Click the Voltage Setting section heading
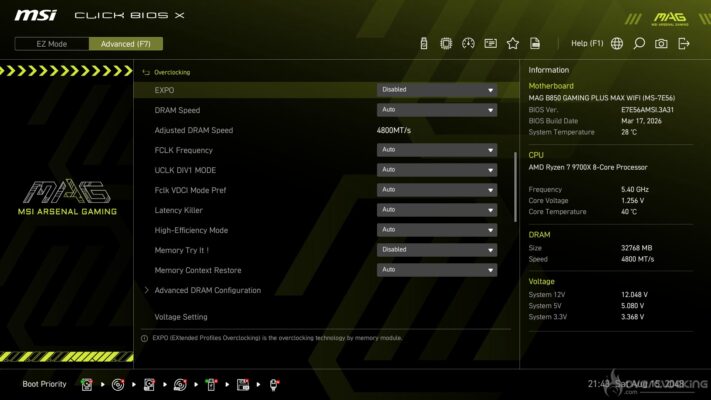The image size is (711, 400). click(181, 317)
